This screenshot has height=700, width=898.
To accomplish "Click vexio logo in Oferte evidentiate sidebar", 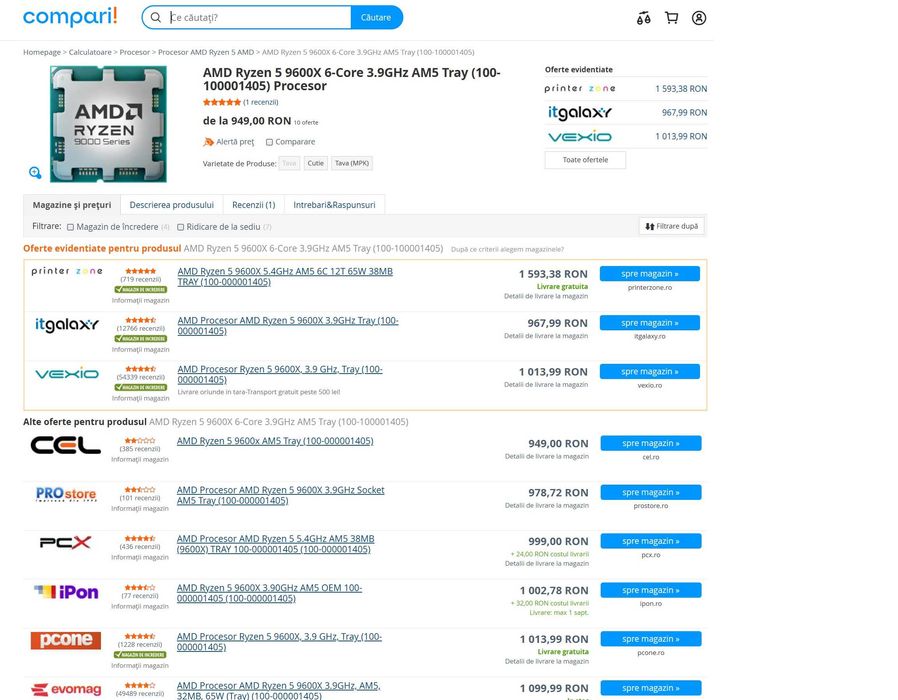I will pos(580,136).
